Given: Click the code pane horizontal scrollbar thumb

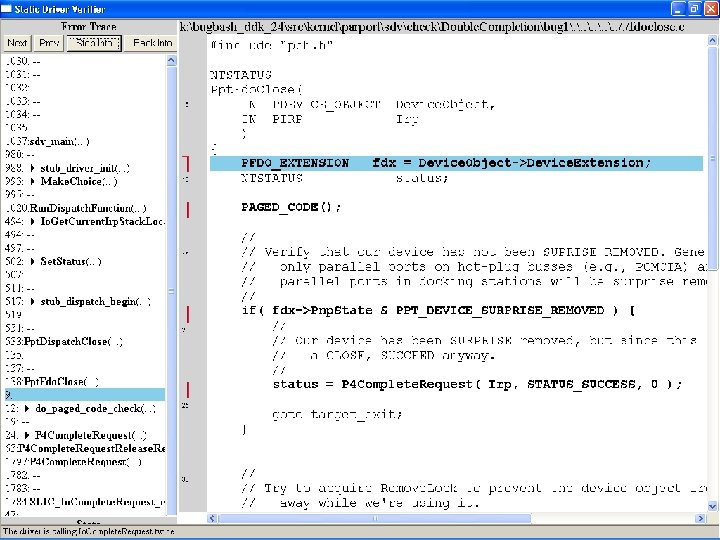Looking at the screenshot, I should click(x=375, y=518).
